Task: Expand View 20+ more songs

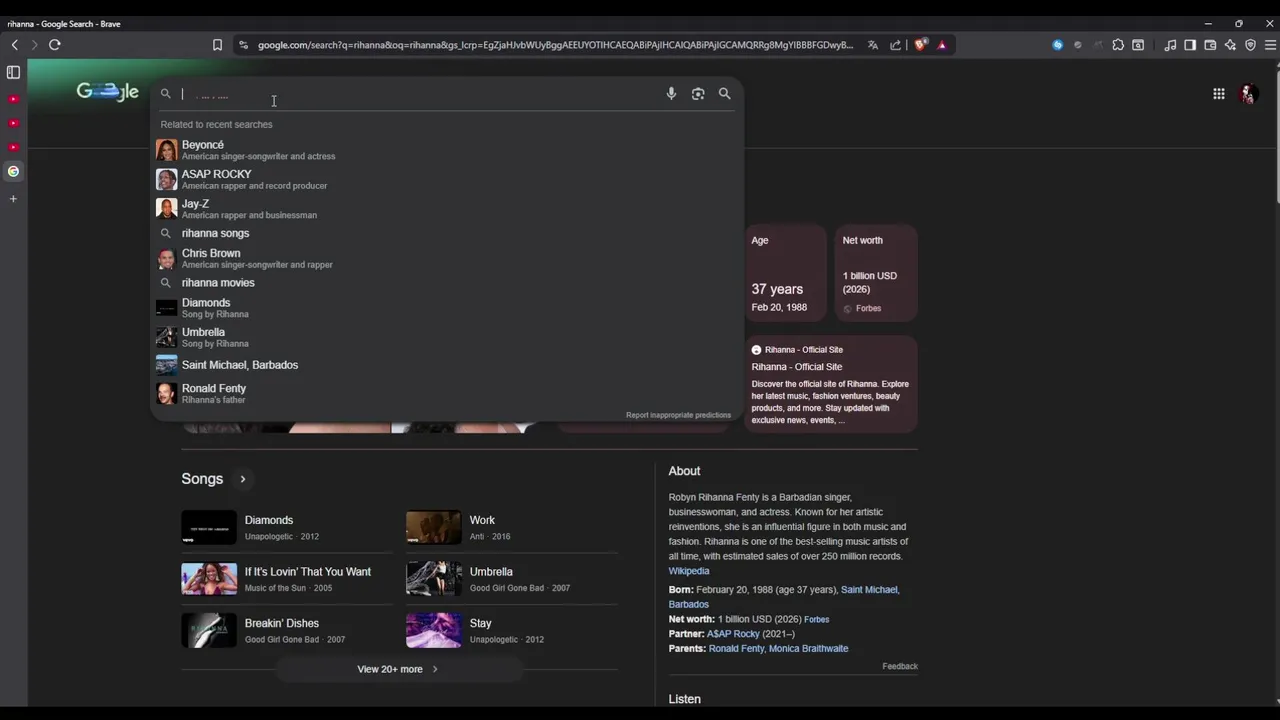Action: (398, 669)
